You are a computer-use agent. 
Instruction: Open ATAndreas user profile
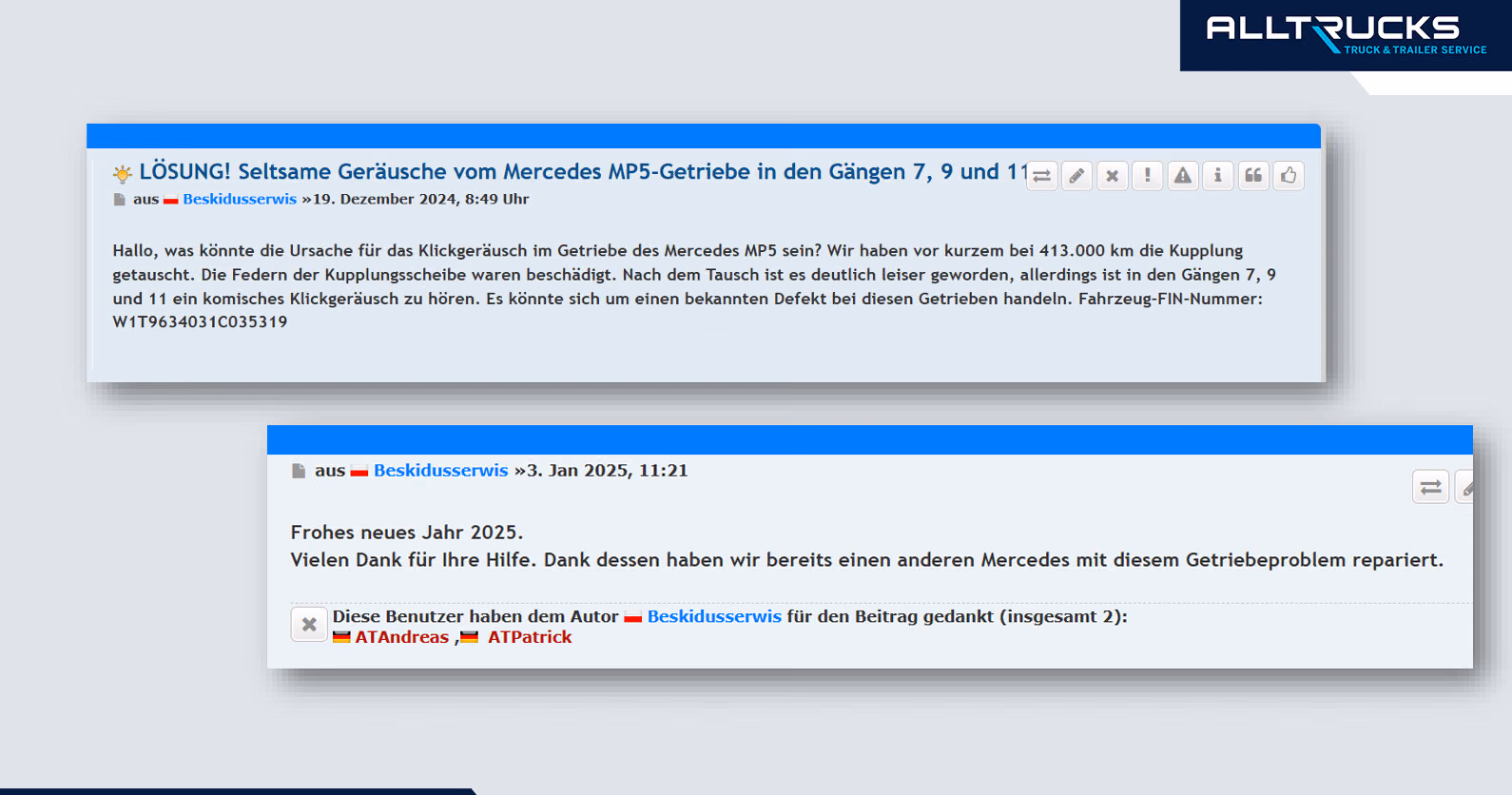(401, 637)
